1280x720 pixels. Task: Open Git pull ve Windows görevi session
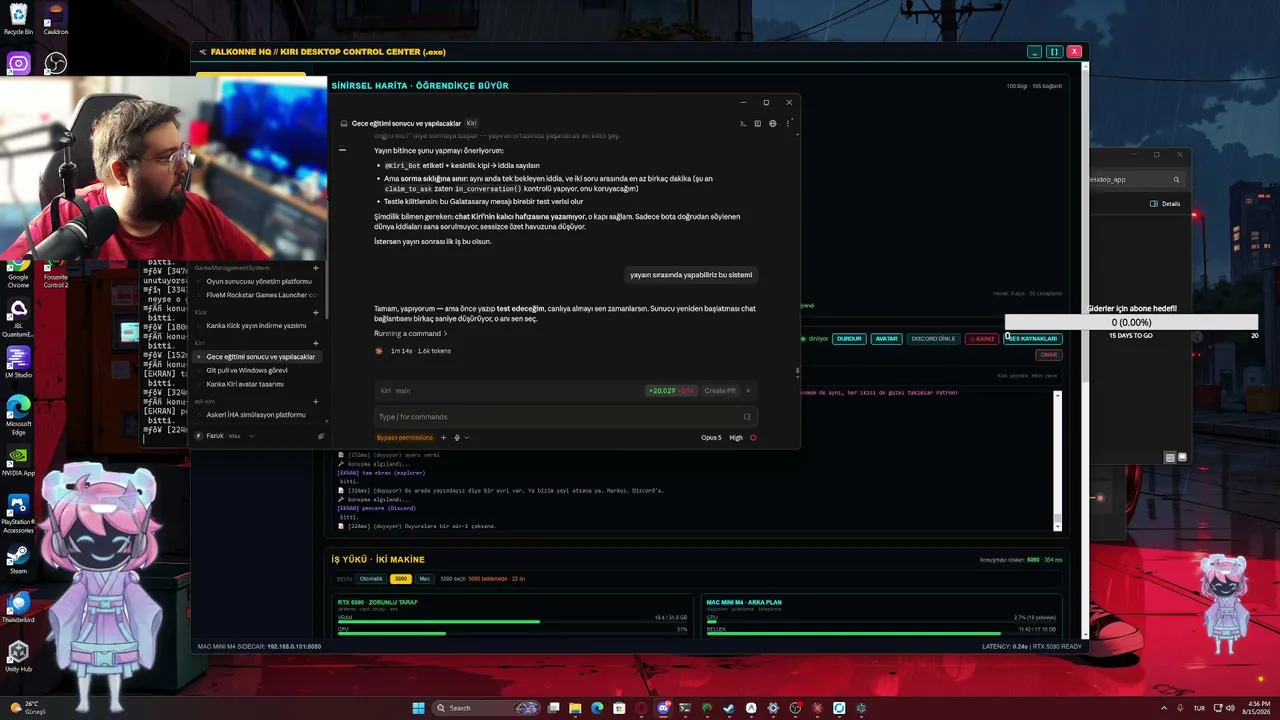tap(247, 370)
